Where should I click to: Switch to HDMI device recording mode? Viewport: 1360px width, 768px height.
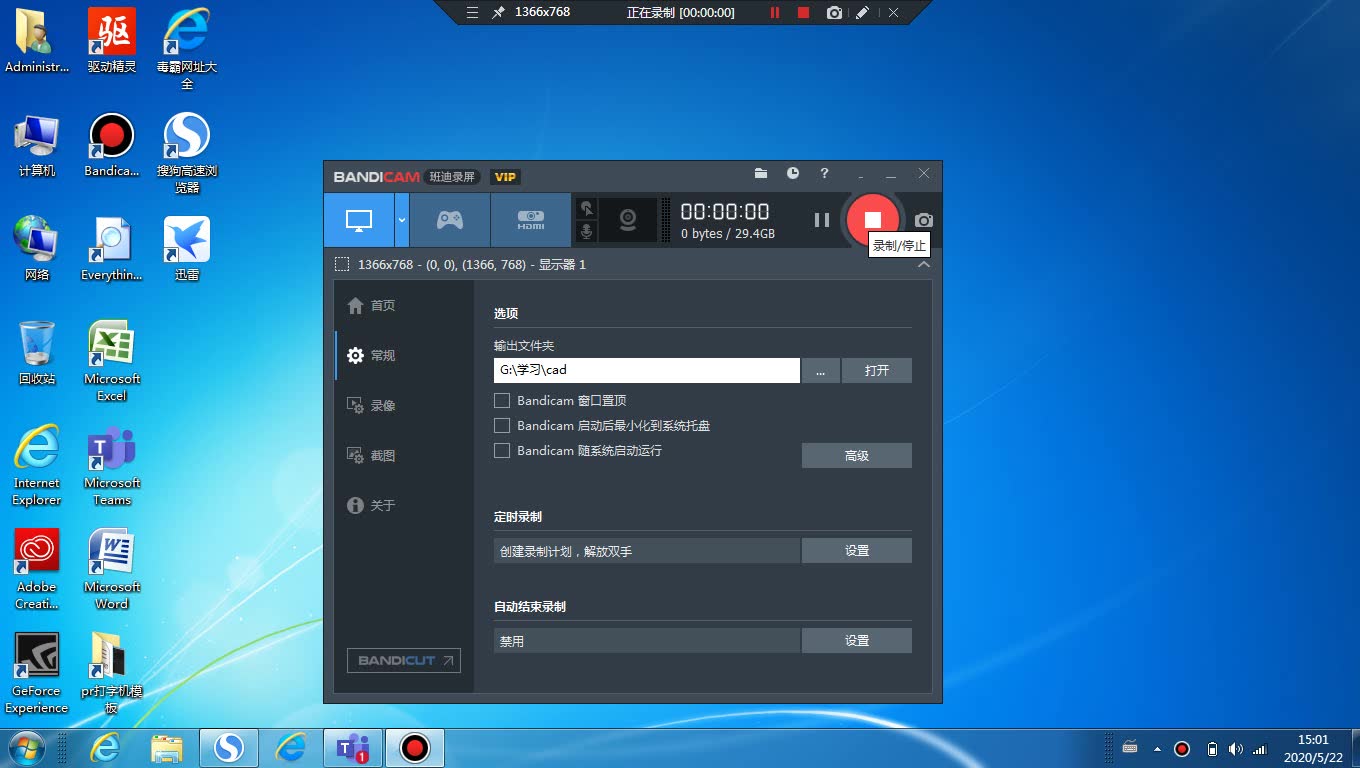pos(531,220)
